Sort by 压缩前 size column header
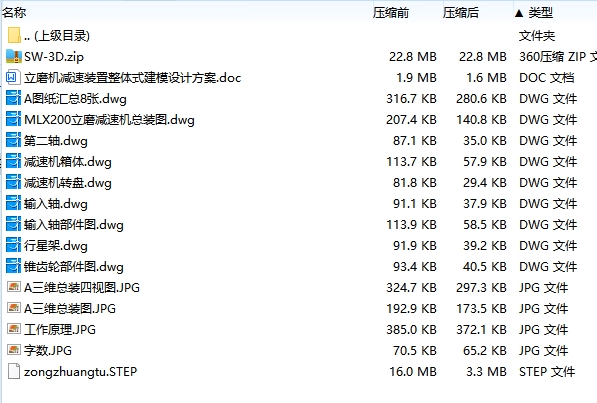The width and height of the screenshot is (597, 403). click(x=391, y=13)
